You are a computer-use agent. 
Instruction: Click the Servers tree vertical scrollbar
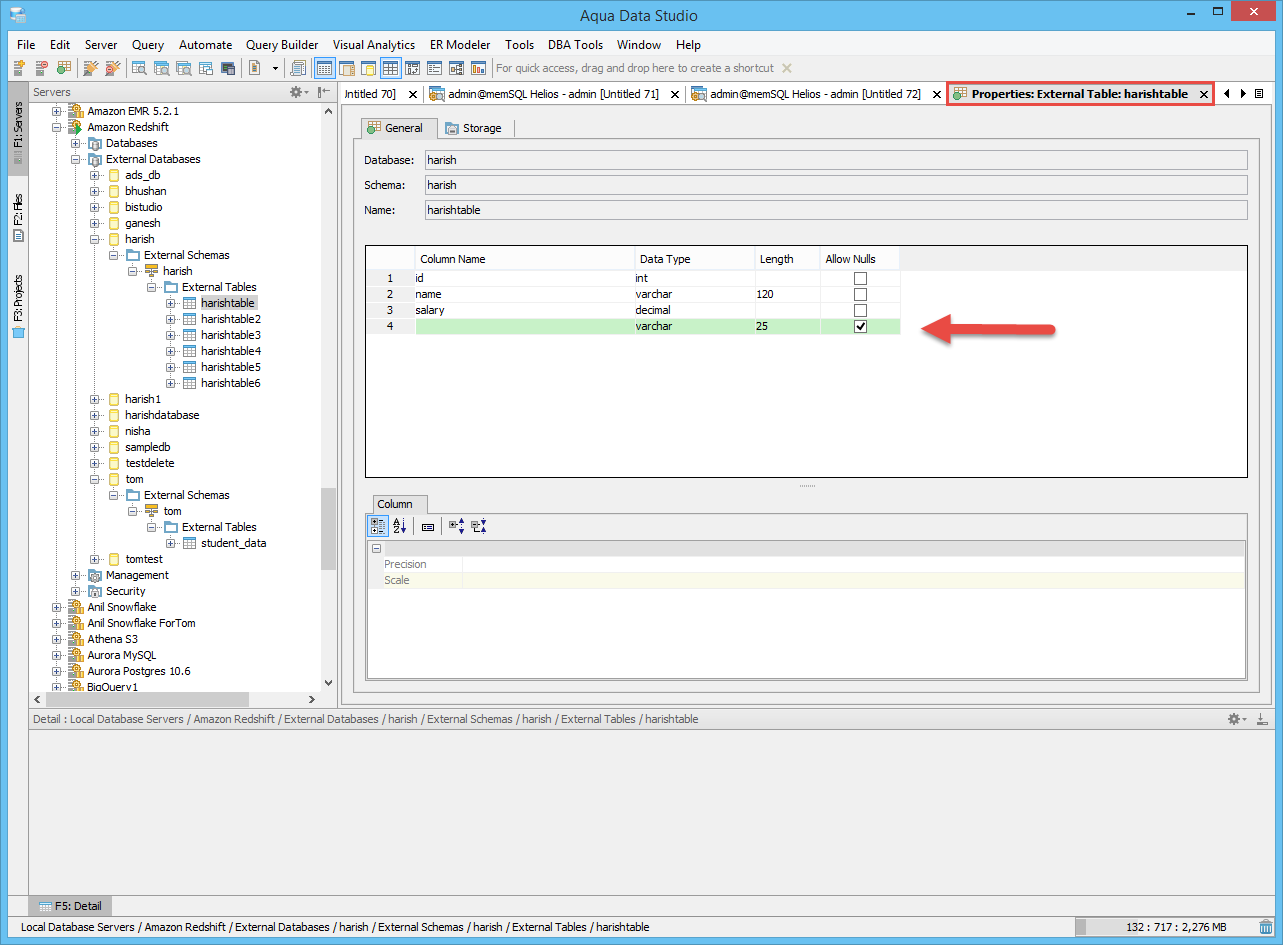click(x=328, y=529)
